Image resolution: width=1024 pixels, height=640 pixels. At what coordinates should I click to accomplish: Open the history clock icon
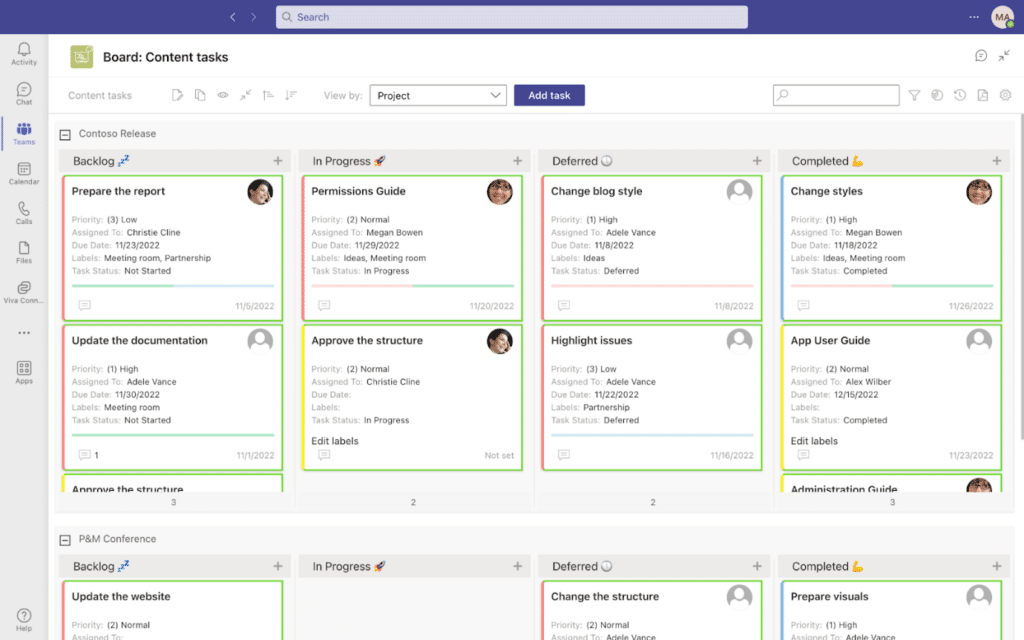click(x=959, y=95)
